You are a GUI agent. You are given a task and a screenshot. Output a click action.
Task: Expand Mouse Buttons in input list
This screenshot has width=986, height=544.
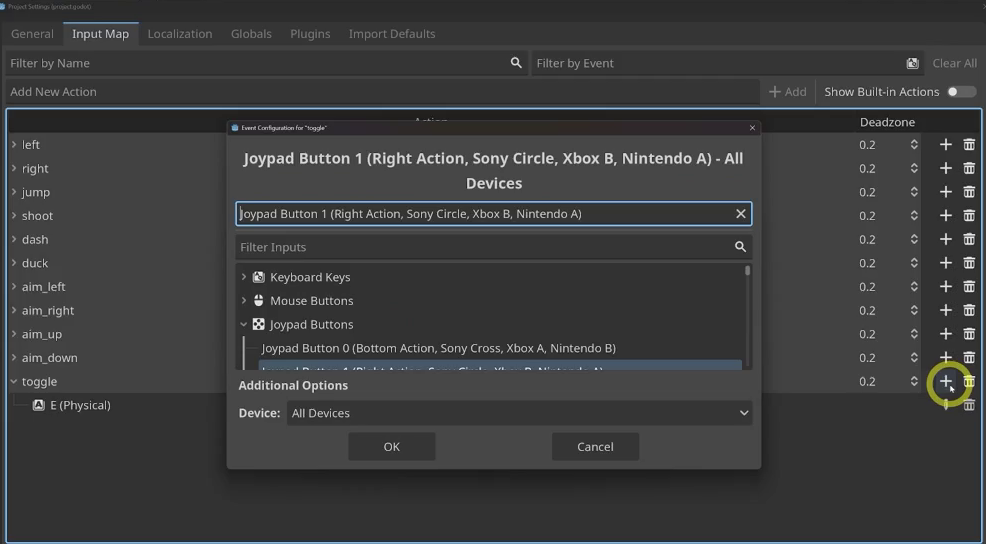point(244,301)
